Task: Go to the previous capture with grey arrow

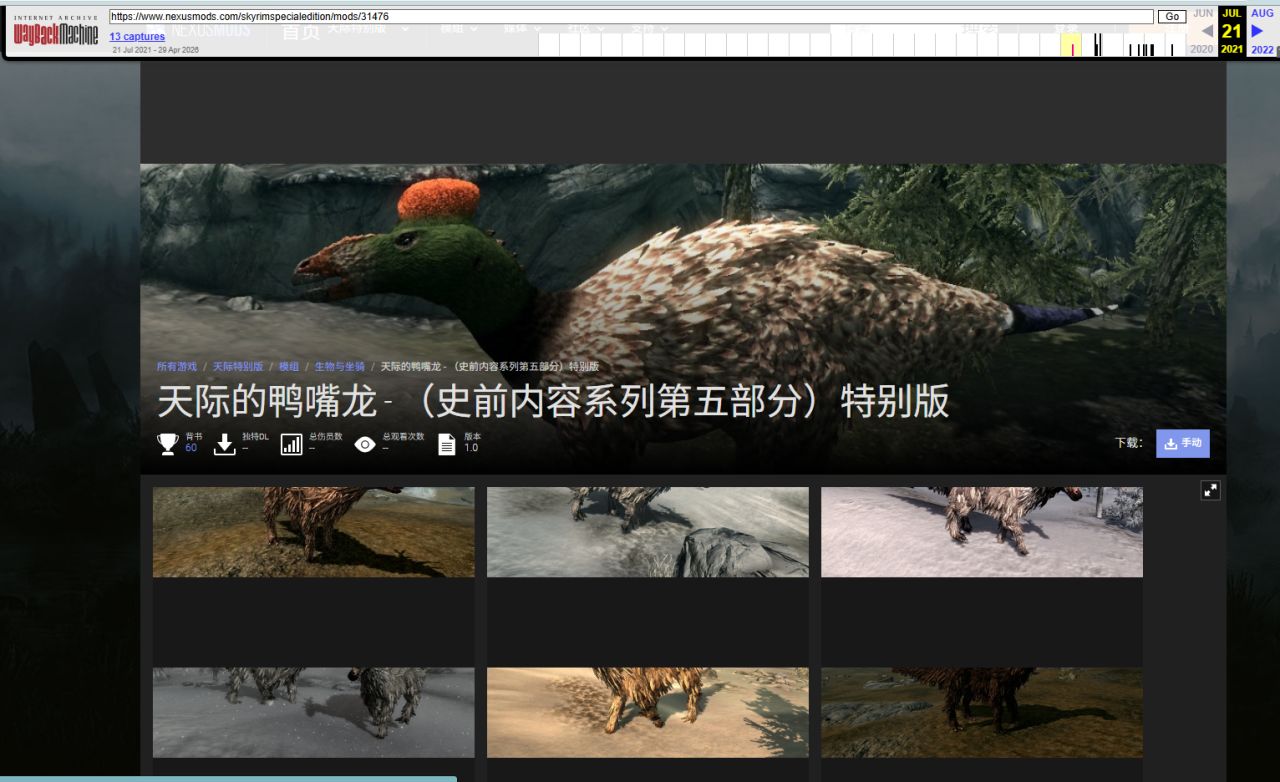Action: coord(1207,30)
